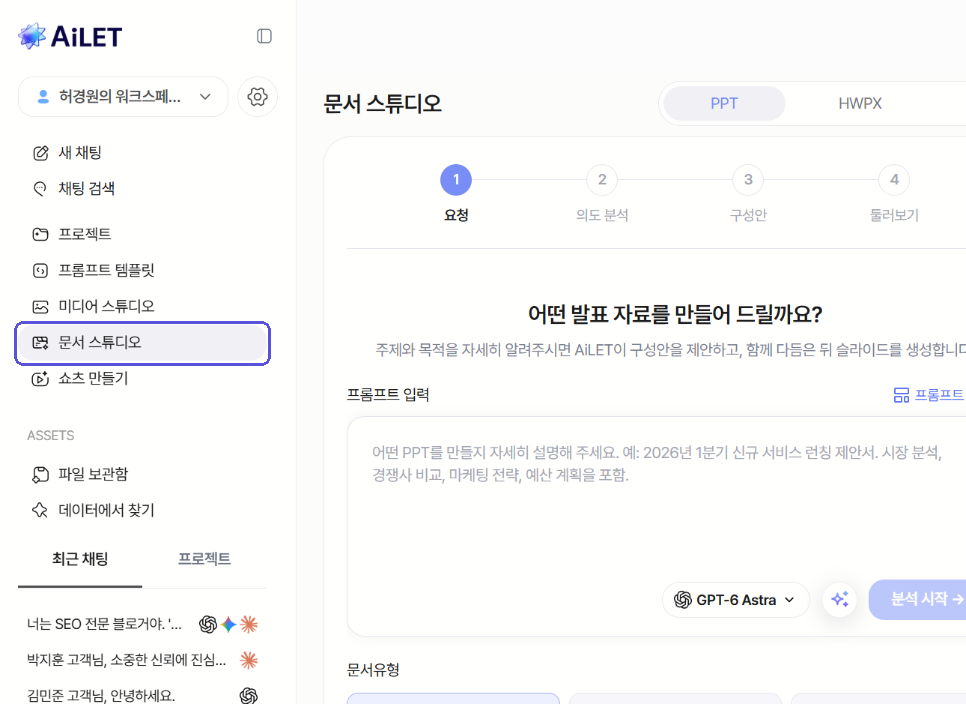The image size is (966, 704).
Task: Open 파일 보관함
Action: tap(143, 474)
